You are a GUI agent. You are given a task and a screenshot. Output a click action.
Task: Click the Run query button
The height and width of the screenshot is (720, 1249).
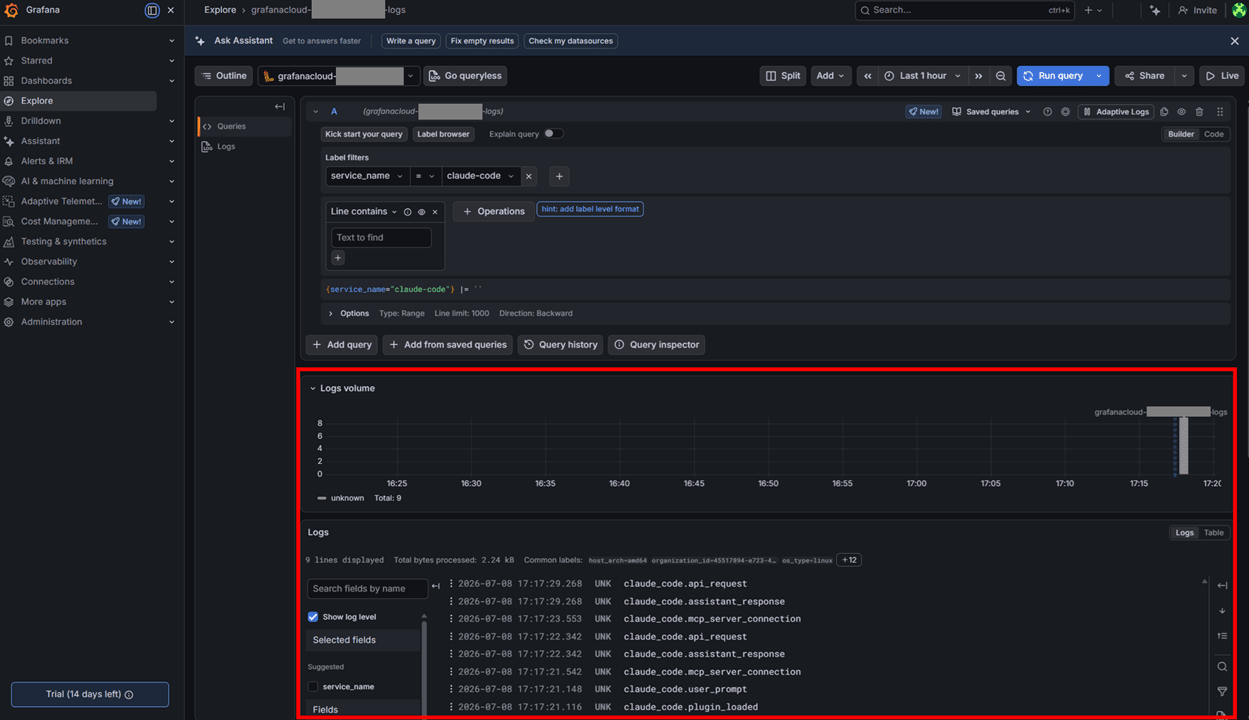1053,76
